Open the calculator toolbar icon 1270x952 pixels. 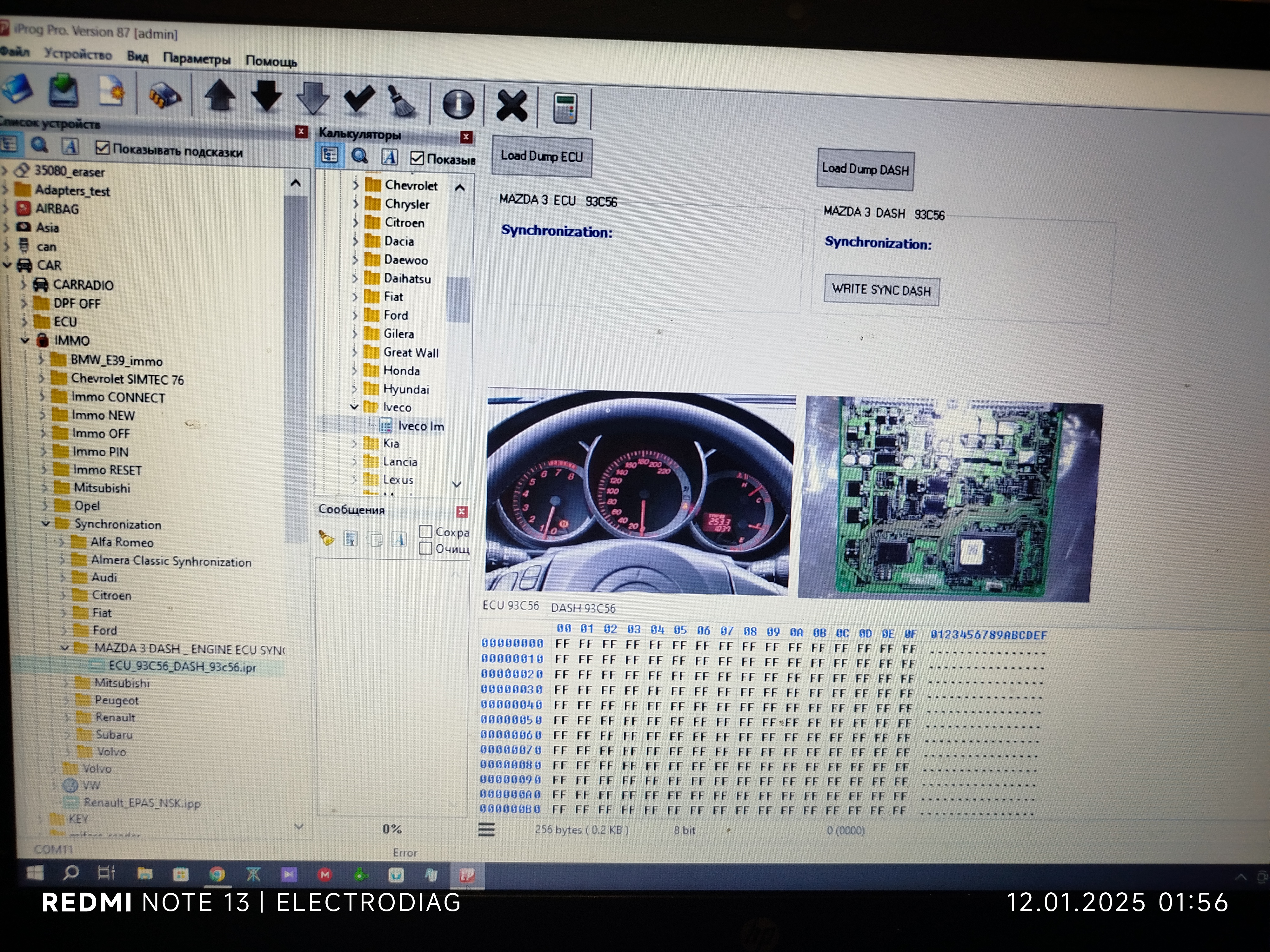click(565, 108)
